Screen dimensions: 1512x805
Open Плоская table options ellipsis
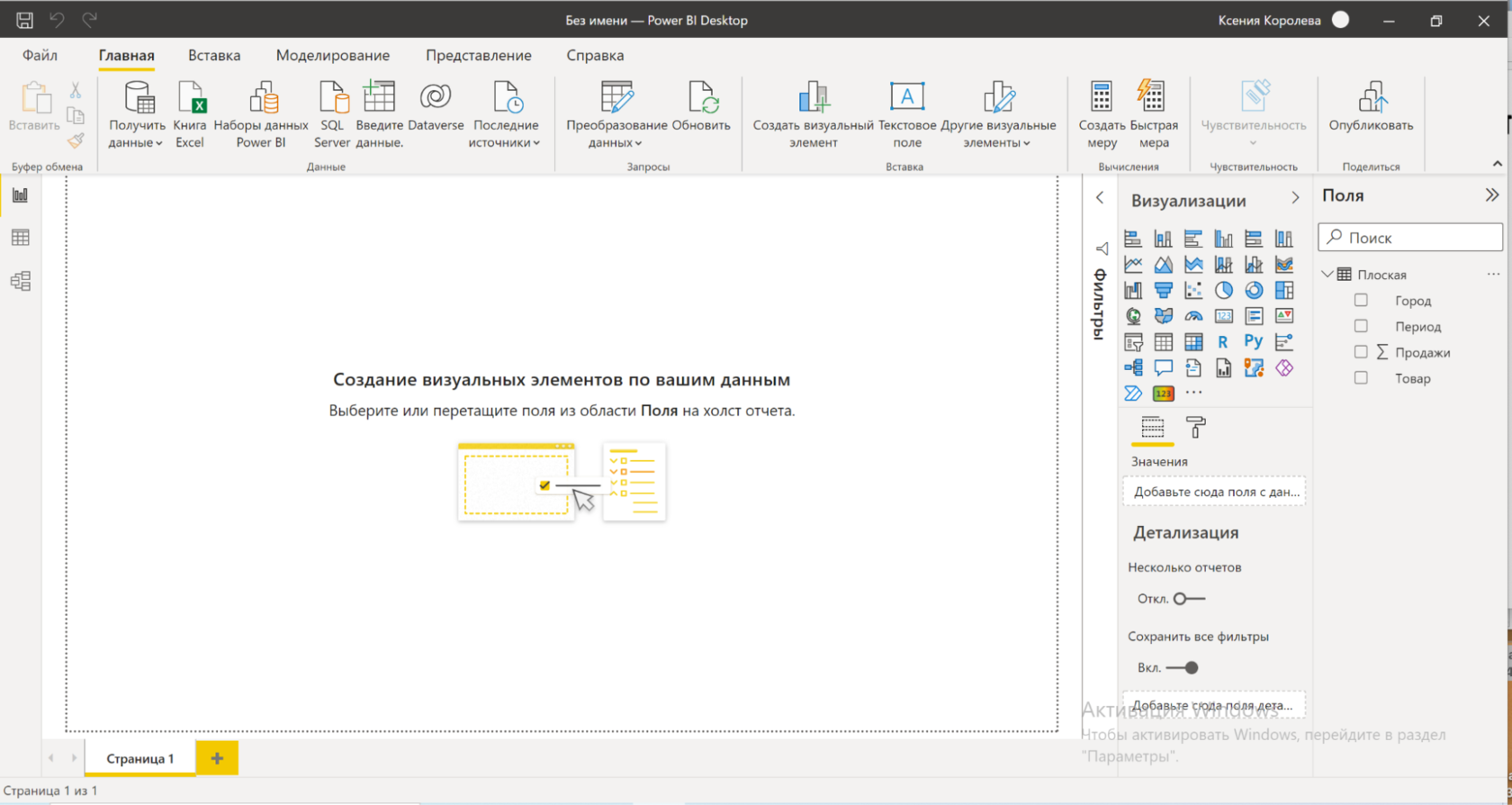tap(1493, 275)
